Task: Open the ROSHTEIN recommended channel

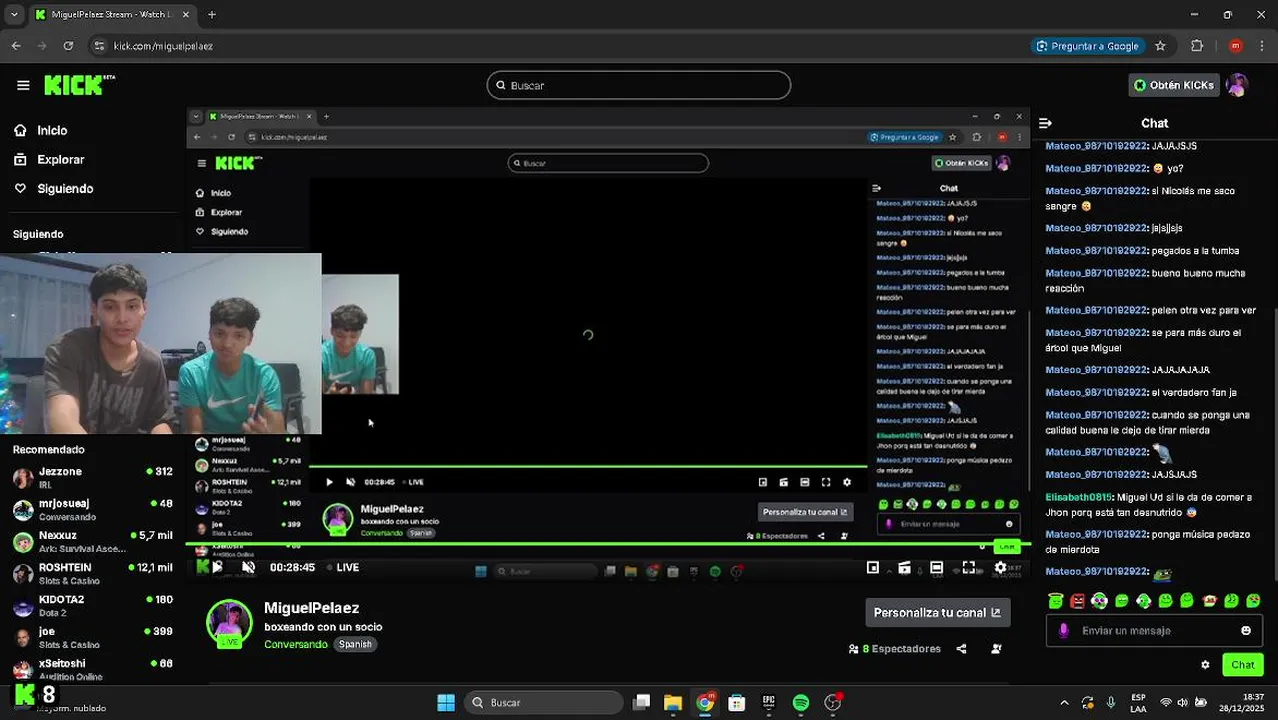Action: (93, 573)
